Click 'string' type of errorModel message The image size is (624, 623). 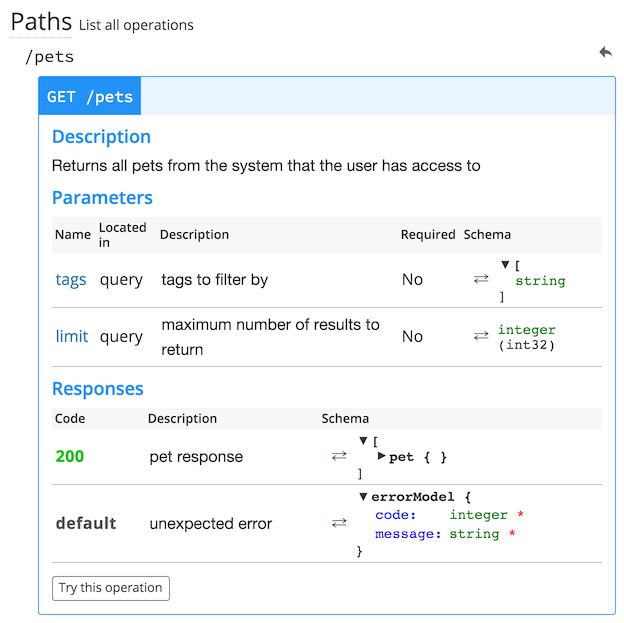coord(474,533)
